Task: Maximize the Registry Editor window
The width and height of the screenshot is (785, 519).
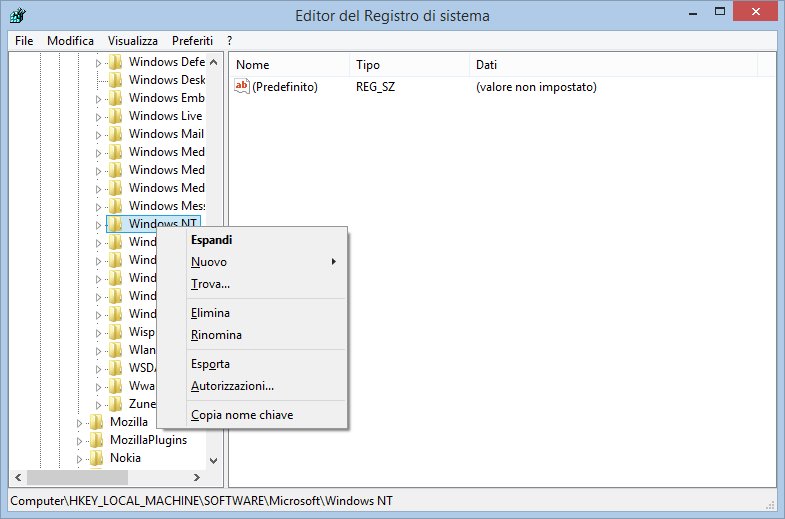Action: click(720, 12)
